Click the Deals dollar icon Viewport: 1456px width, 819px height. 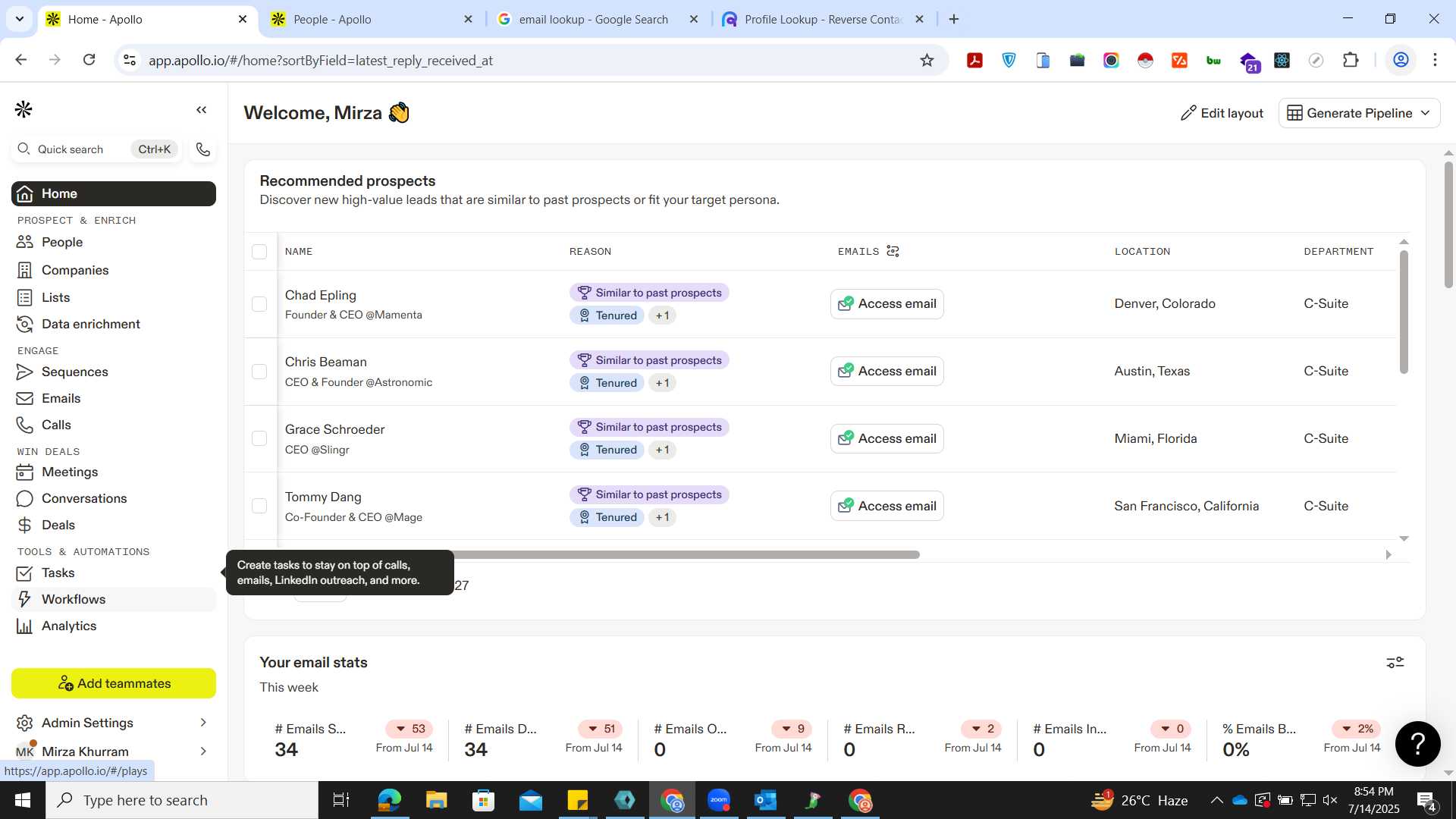click(25, 525)
